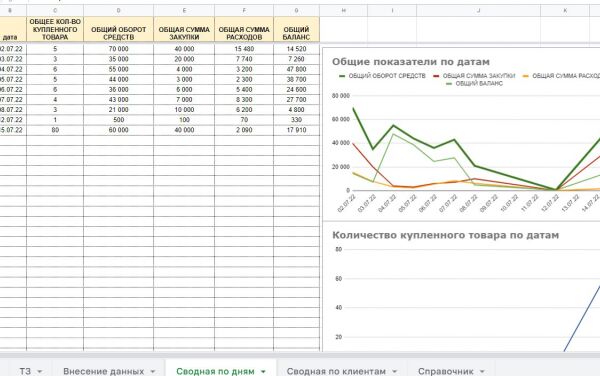Select cell with value 60 000
600x376 pixels.
pyautogui.click(x=119, y=130)
